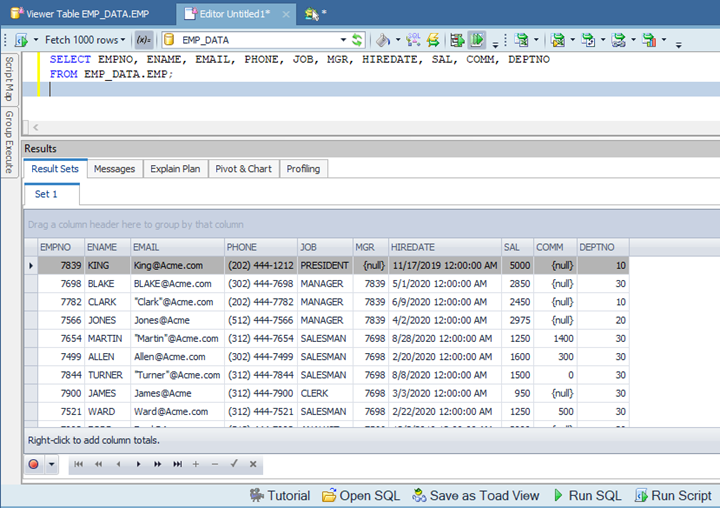The image size is (720, 508).
Task: Expand the export to grid dropdown arrow
Action: click(x=536, y=40)
